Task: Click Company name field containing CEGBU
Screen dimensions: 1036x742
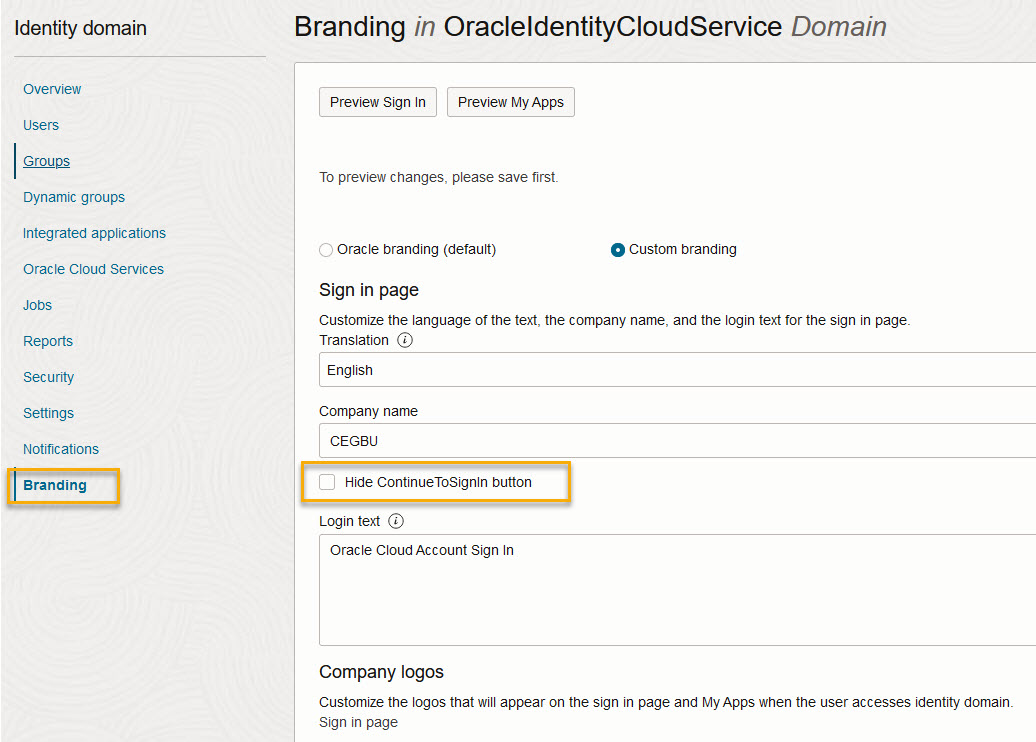Action: (677, 441)
